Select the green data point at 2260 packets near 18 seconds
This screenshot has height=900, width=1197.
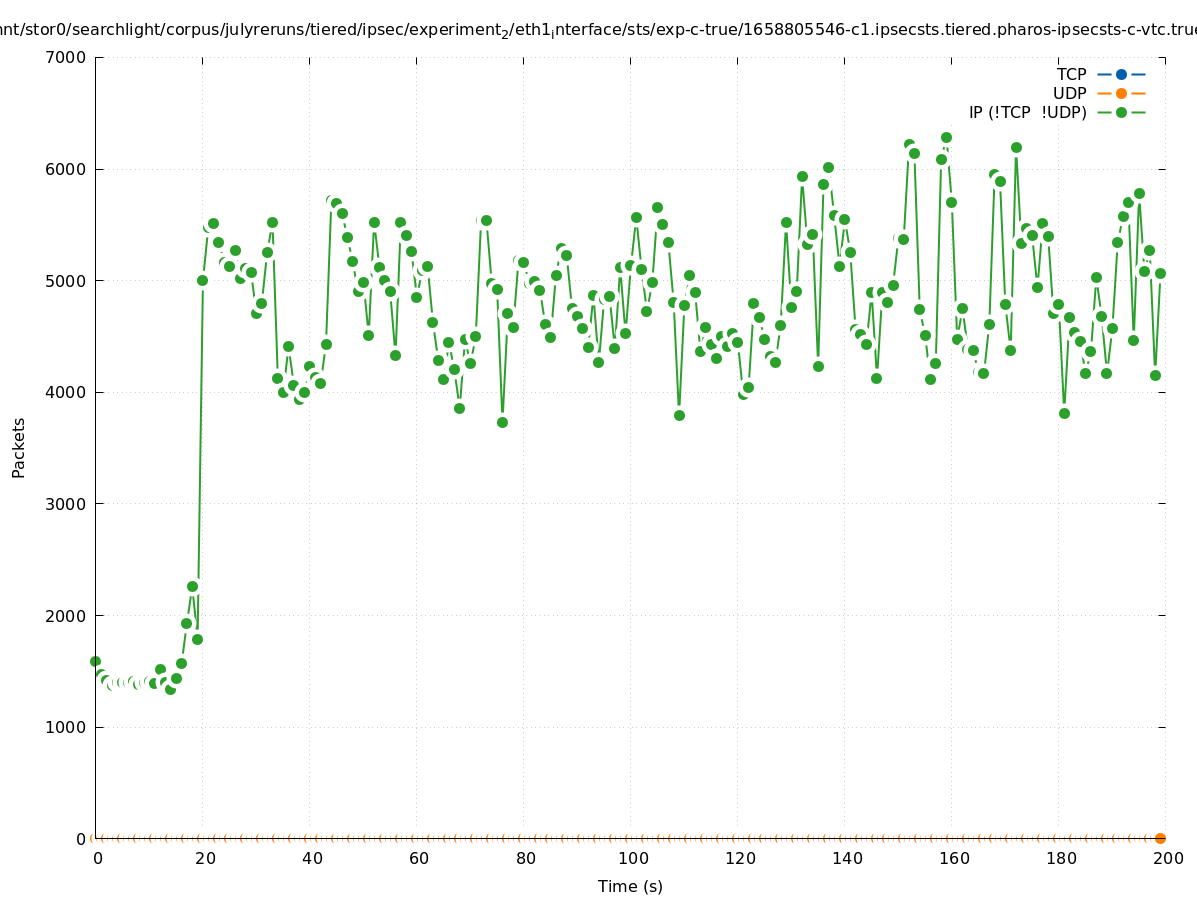192,586
